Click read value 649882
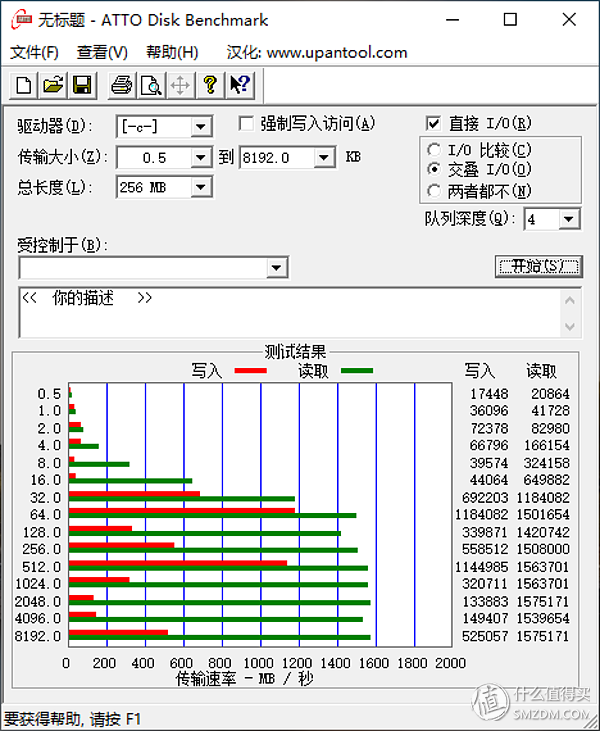600x731 pixels. point(547,480)
